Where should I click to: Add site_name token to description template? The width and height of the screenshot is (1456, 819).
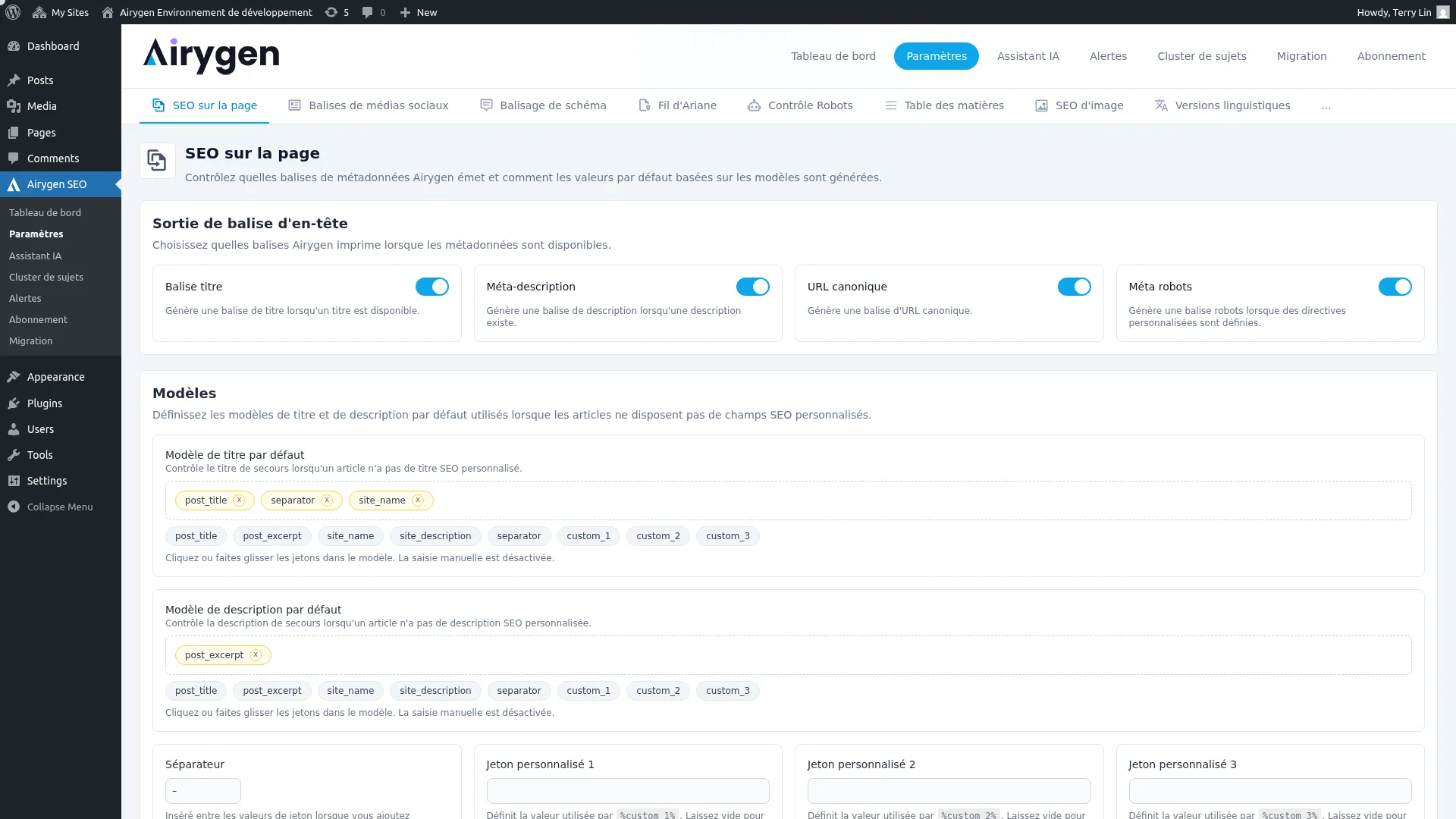click(350, 691)
